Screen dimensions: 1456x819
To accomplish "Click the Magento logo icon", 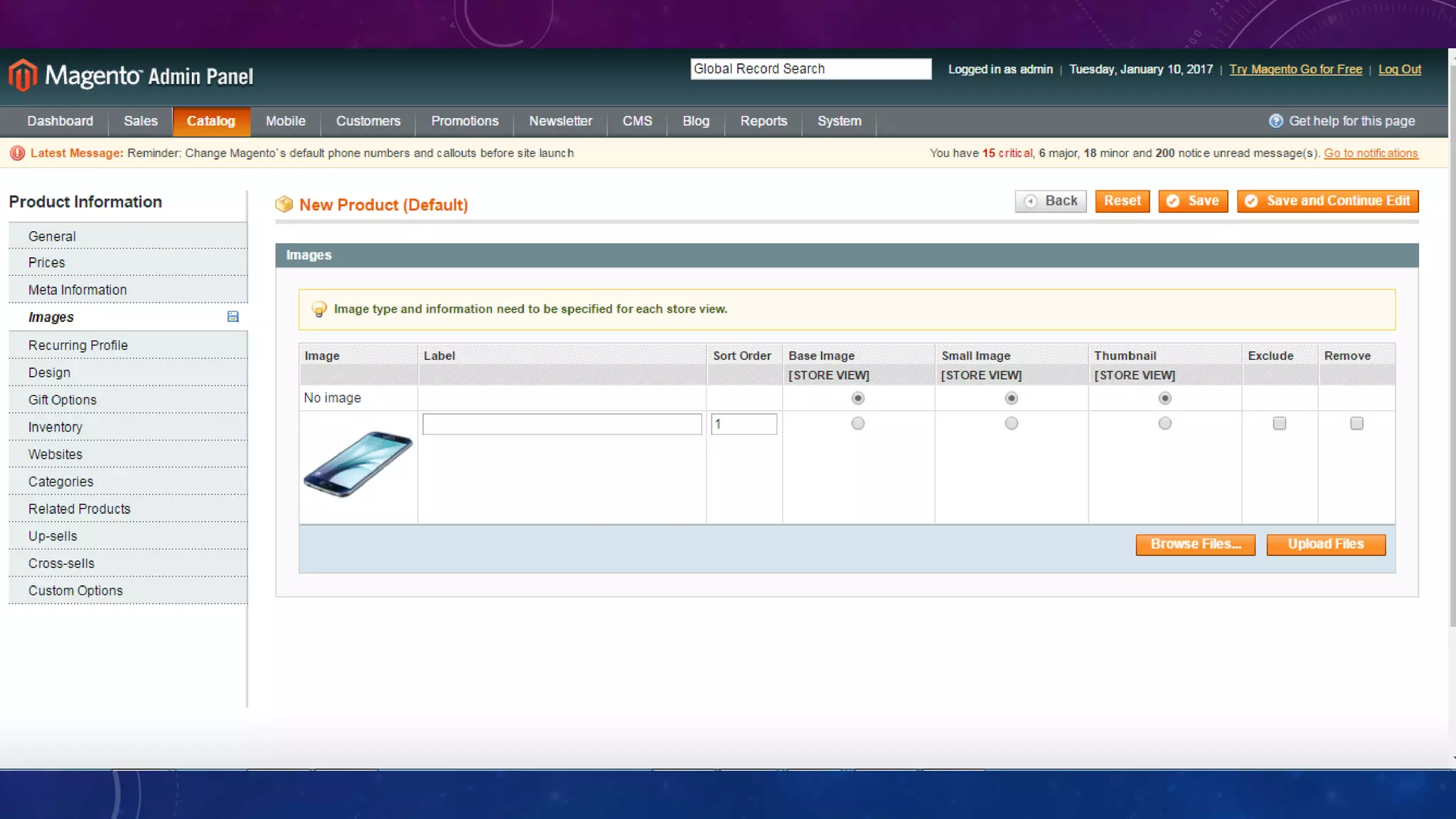I will 23,75.
